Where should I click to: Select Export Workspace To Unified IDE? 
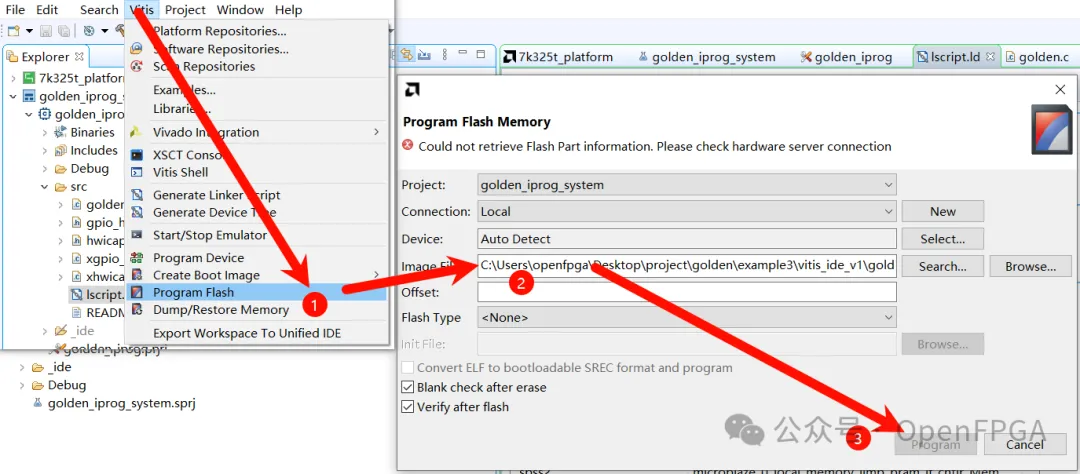tap(247, 333)
